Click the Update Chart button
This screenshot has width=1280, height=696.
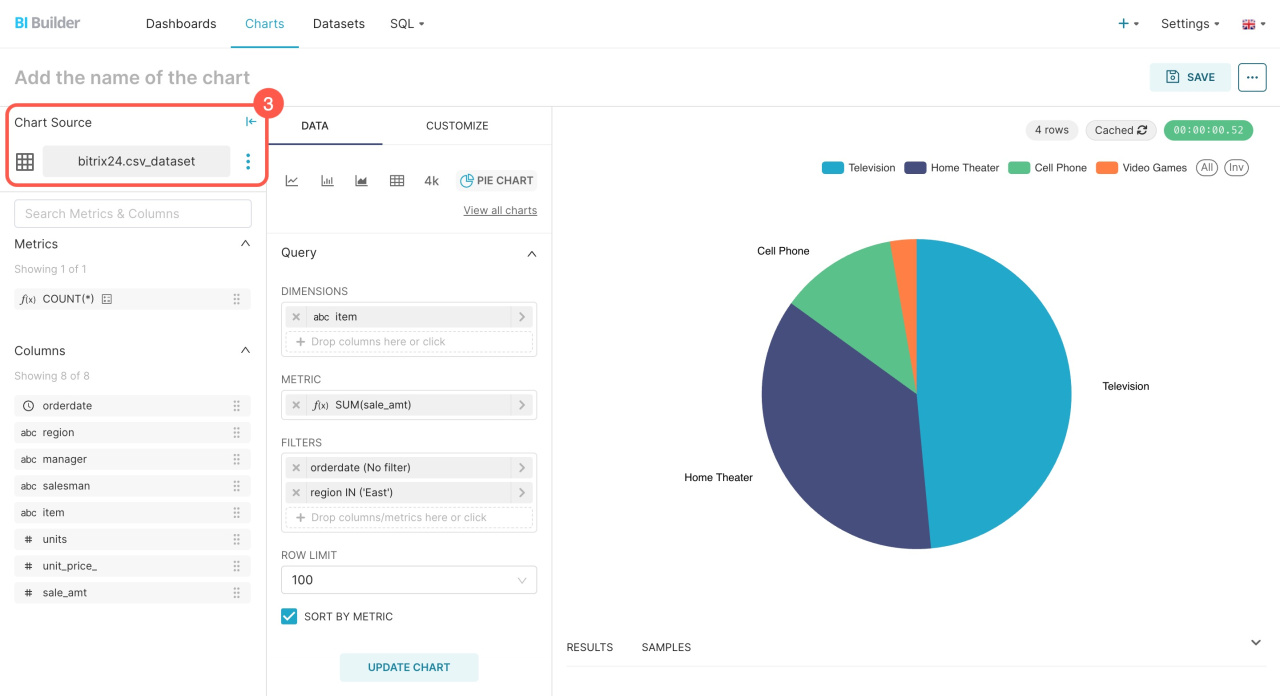(x=409, y=667)
